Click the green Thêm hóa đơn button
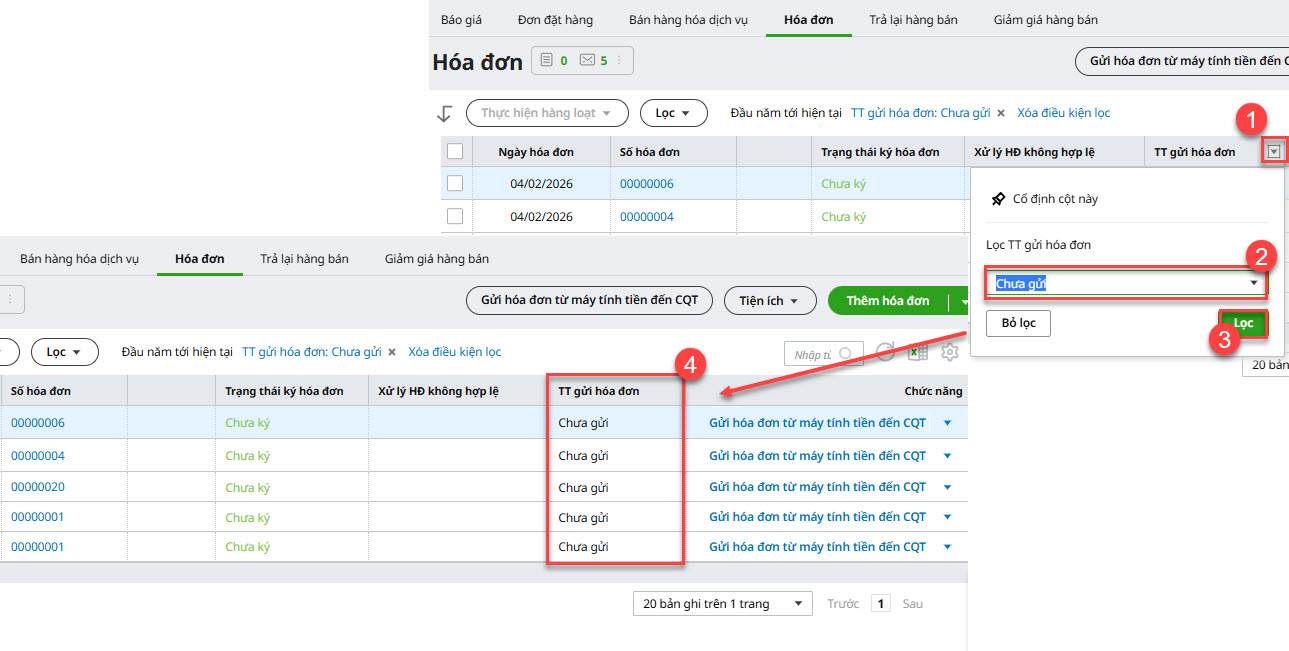This screenshot has height=651, width=1289. click(x=888, y=301)
